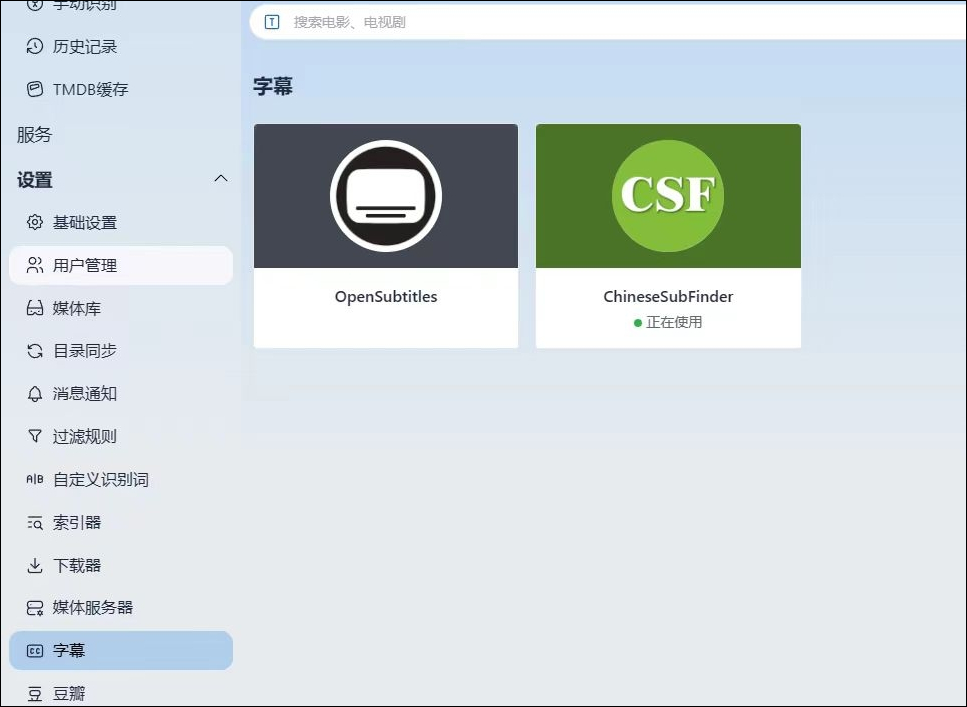Click the basic settings gear icon
Image resolution: width=967 pixels, height=707 pixels.
click(x=34, y=223)
